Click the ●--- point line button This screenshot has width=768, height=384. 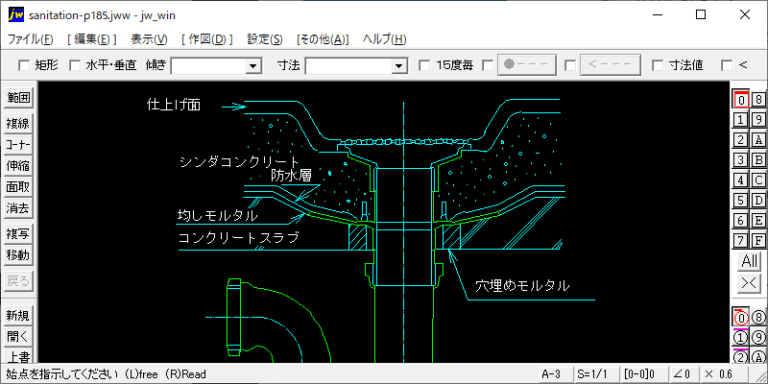coord(528,65)
